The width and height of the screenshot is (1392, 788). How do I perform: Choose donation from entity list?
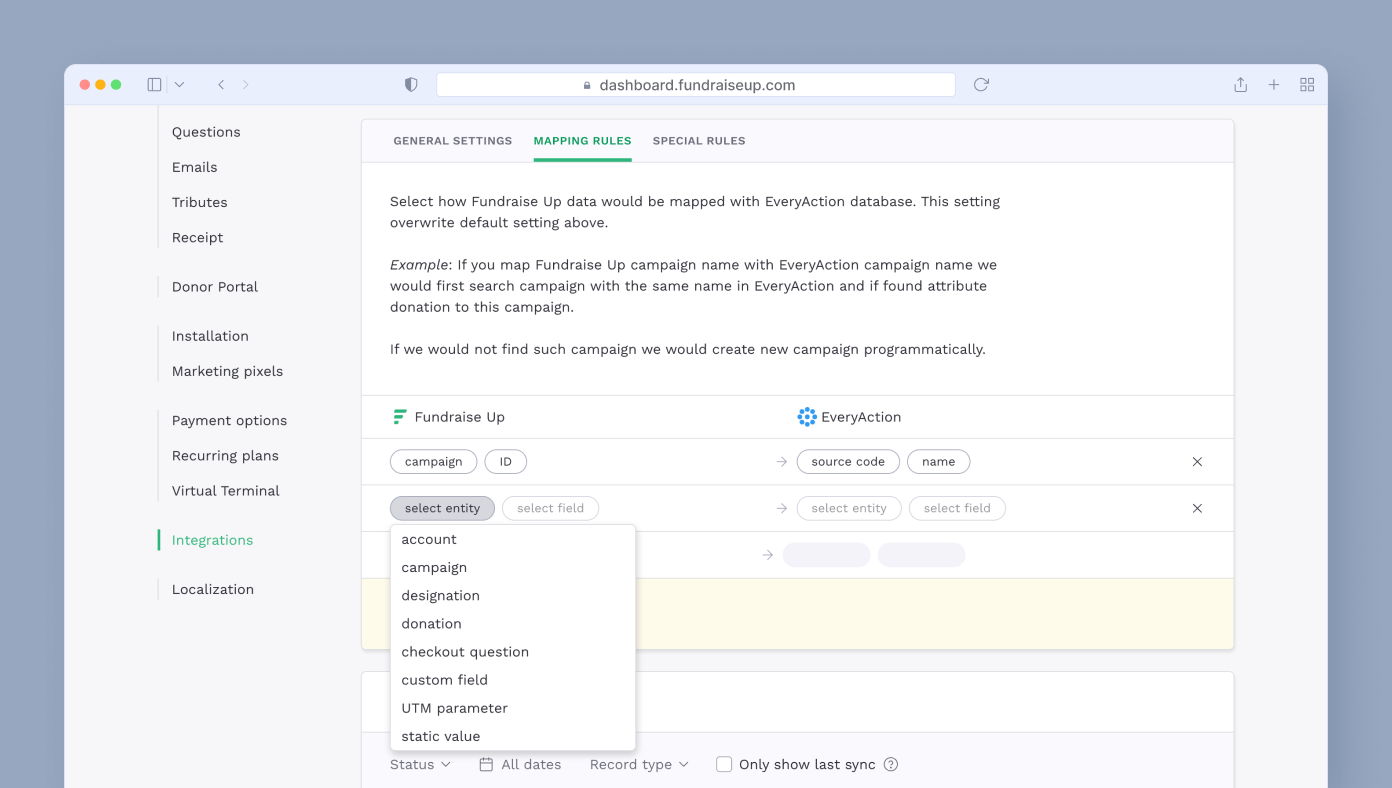(x=513, y=623)
